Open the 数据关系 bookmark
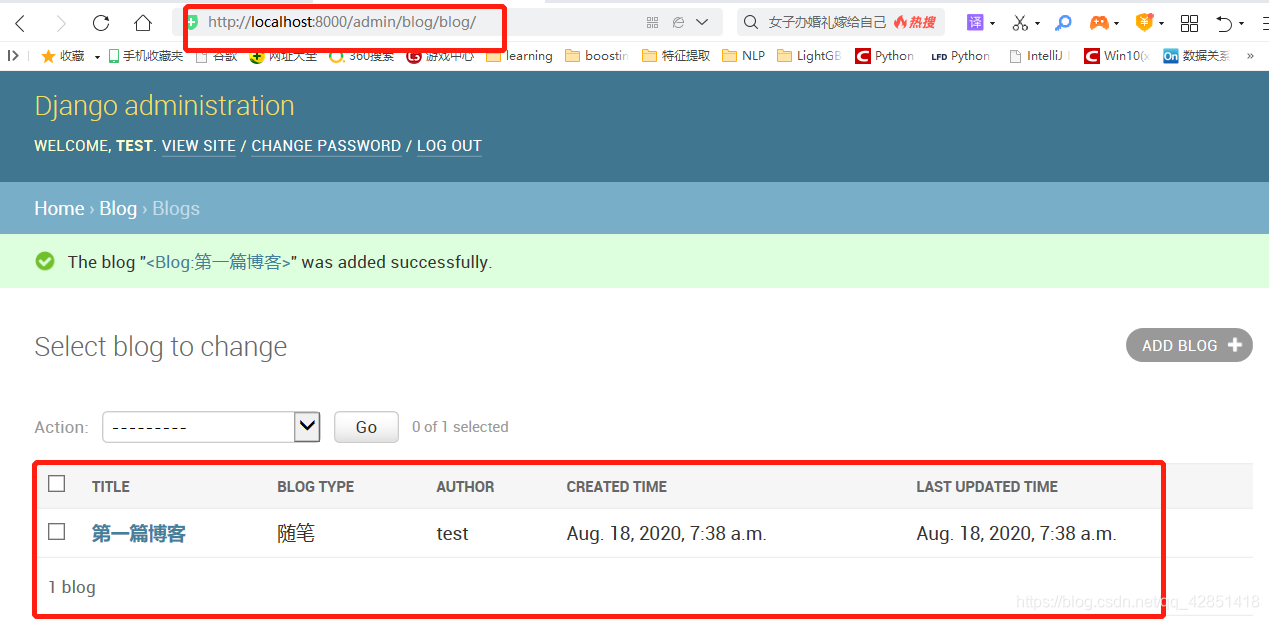1269x620 pixels. click(x=1197, y=56)
